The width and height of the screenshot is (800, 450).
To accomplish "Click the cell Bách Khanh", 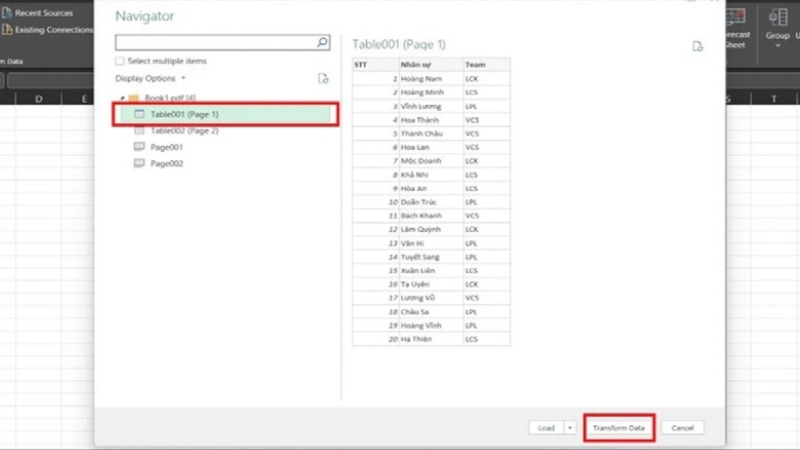I will 431,216.
